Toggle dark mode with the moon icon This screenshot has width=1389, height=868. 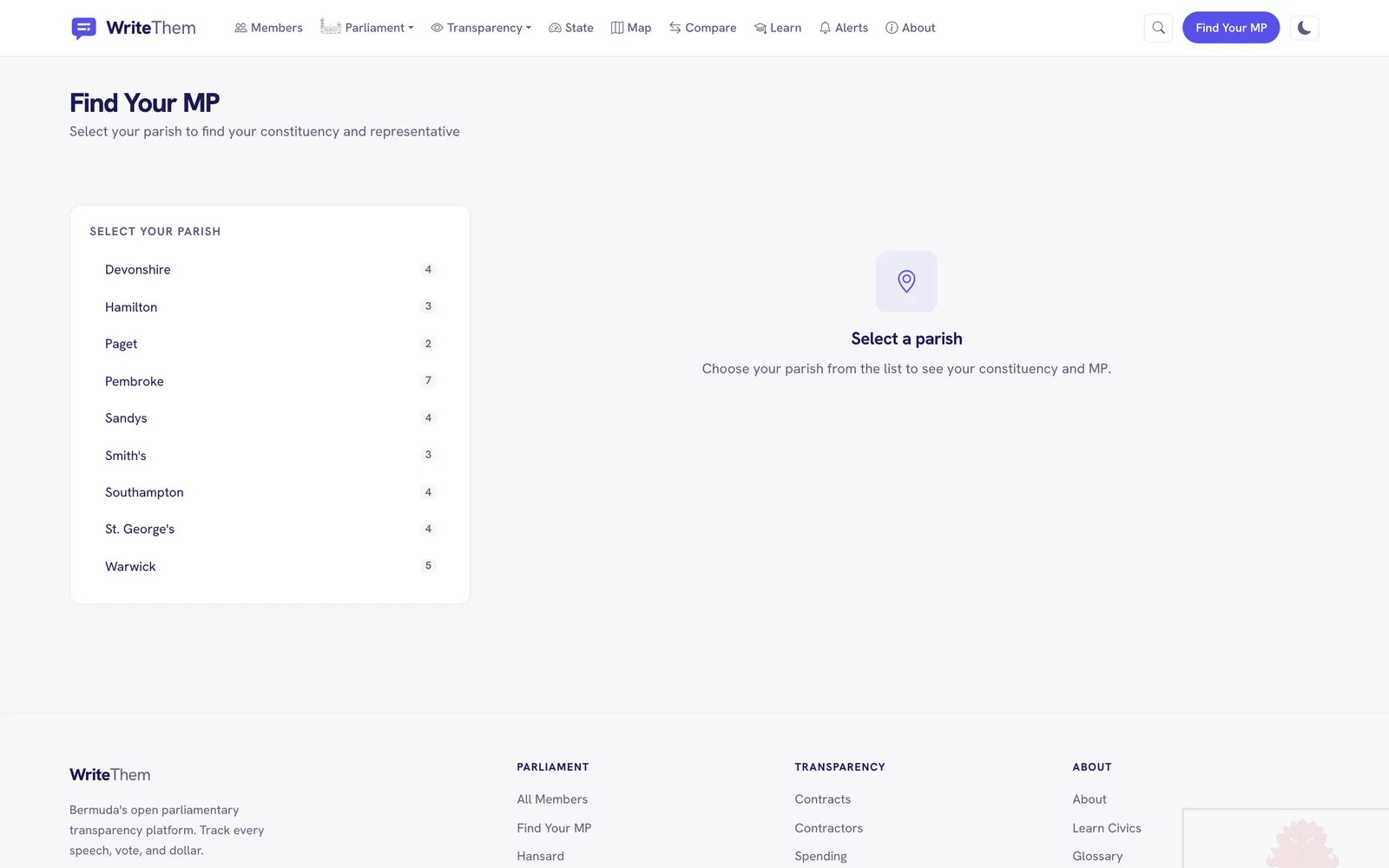1304,28
